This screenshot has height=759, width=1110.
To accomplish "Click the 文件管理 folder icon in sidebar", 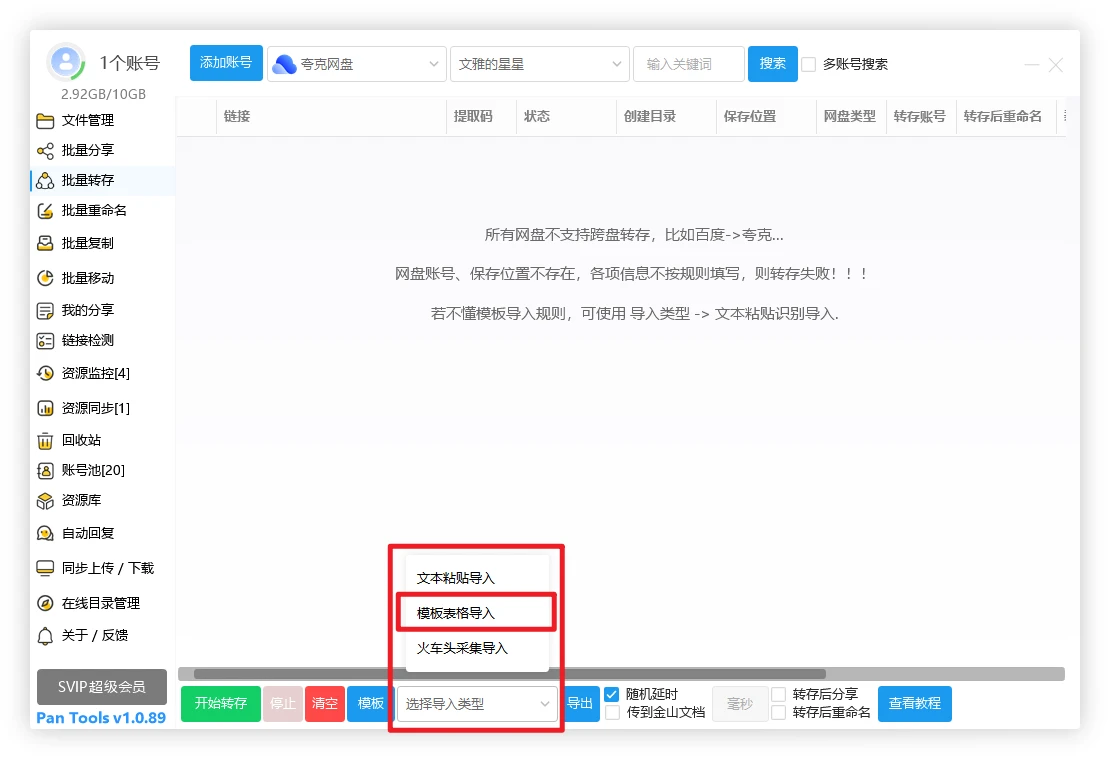I will (x=45, y=121).
